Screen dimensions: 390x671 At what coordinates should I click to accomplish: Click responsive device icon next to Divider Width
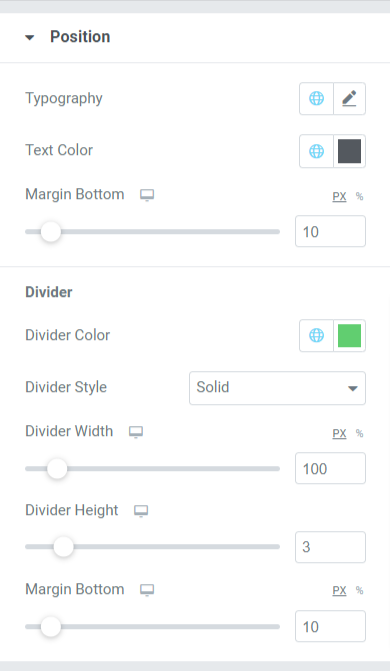pos(136,432)
